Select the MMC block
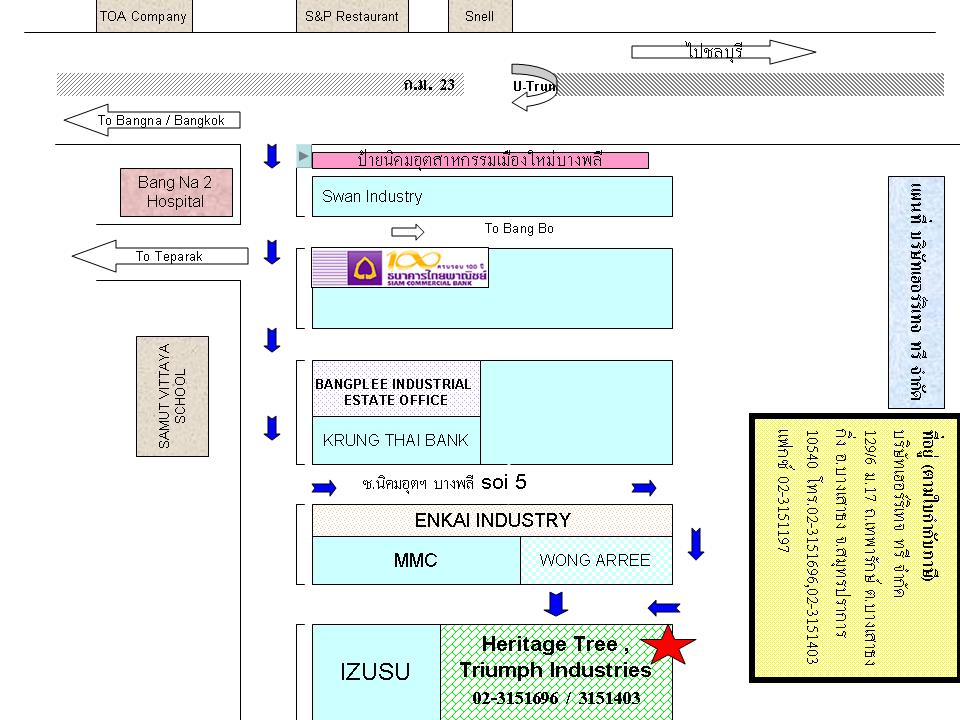Viewport: 960px width, 720px height. (x=416, y=560)
